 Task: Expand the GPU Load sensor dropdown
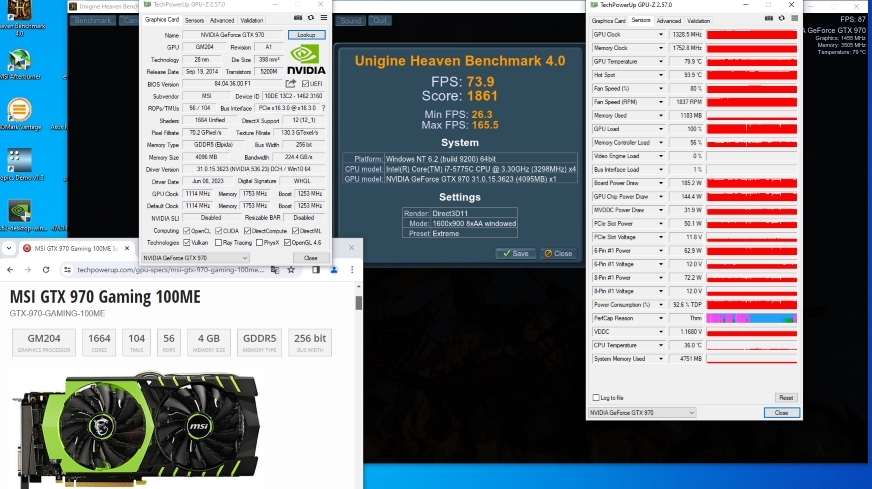(661, 129)
